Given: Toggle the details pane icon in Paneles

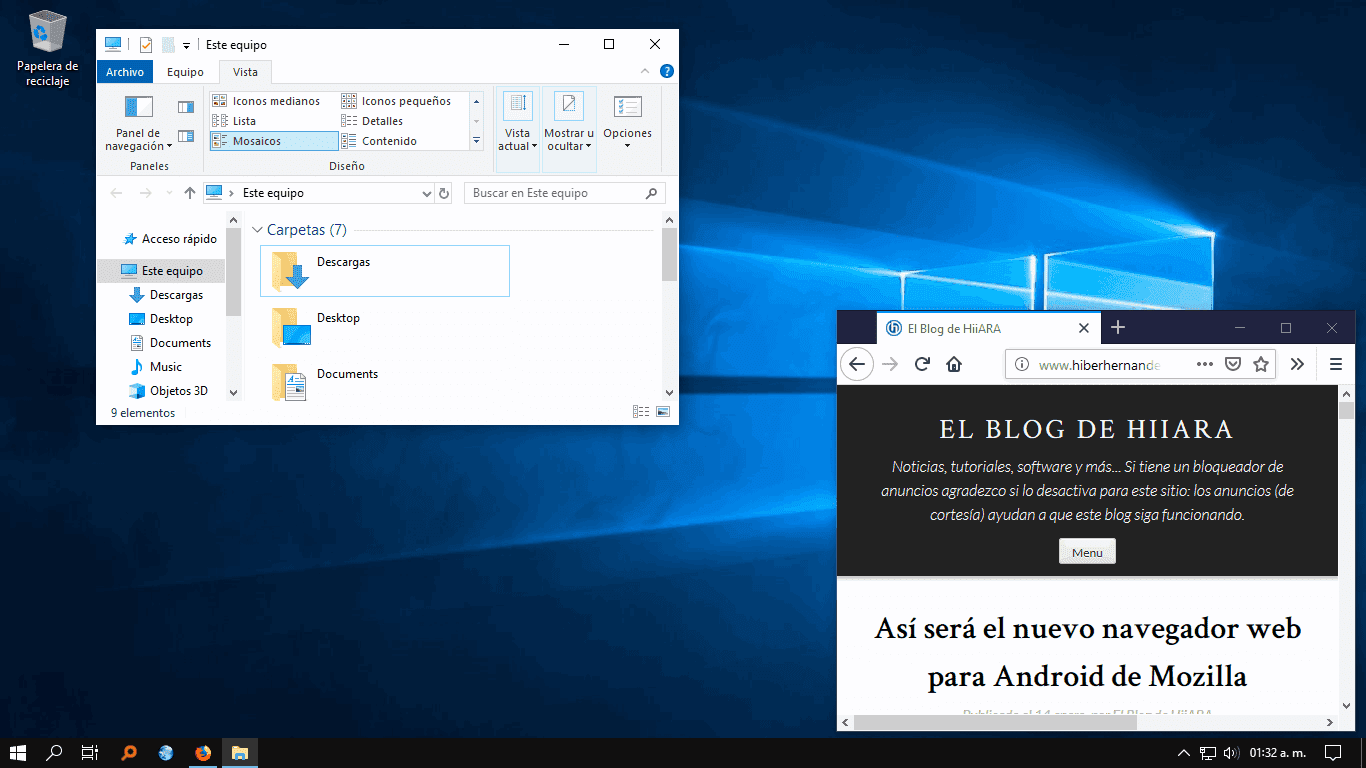Looking at the screenshot, I should click(x=186, y=136).
